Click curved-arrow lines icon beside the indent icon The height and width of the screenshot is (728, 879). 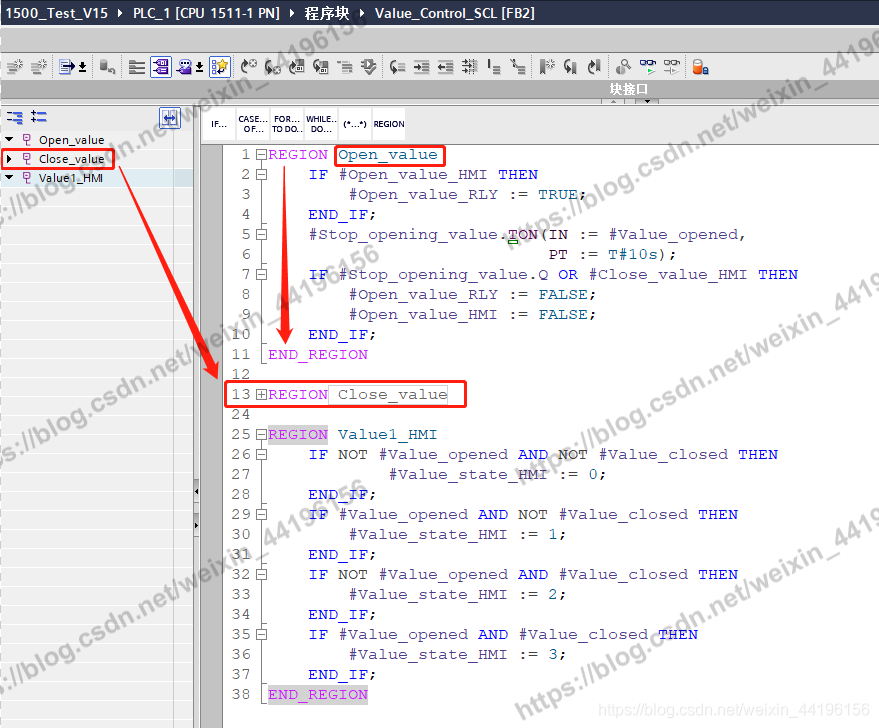pyautogui.click(x=397, y=67)
